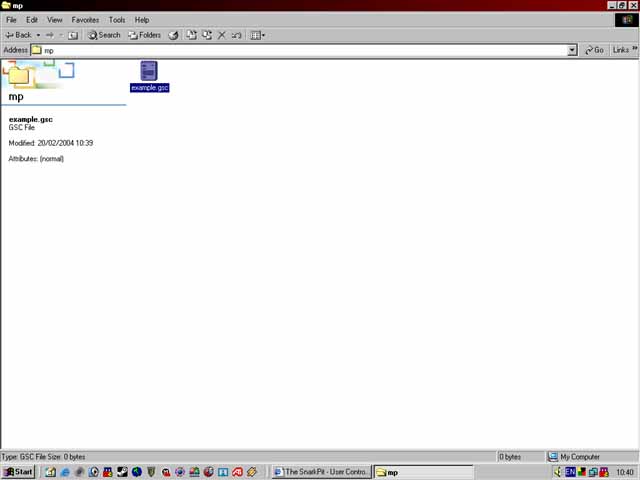The width and height of the screenshot is (640, 480).
Task: Click the History toolbar icon
Action: click(173, 35)
